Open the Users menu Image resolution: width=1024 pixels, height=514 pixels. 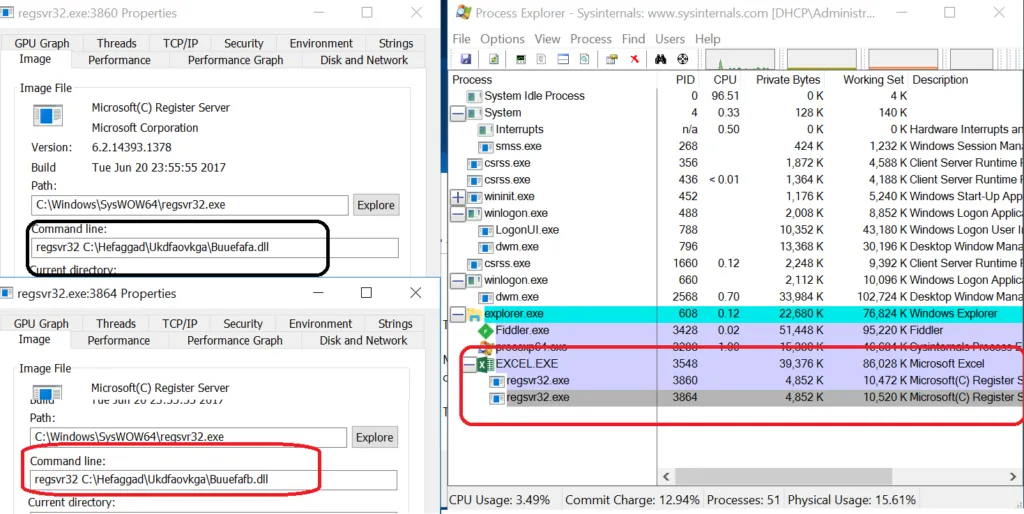670,39
